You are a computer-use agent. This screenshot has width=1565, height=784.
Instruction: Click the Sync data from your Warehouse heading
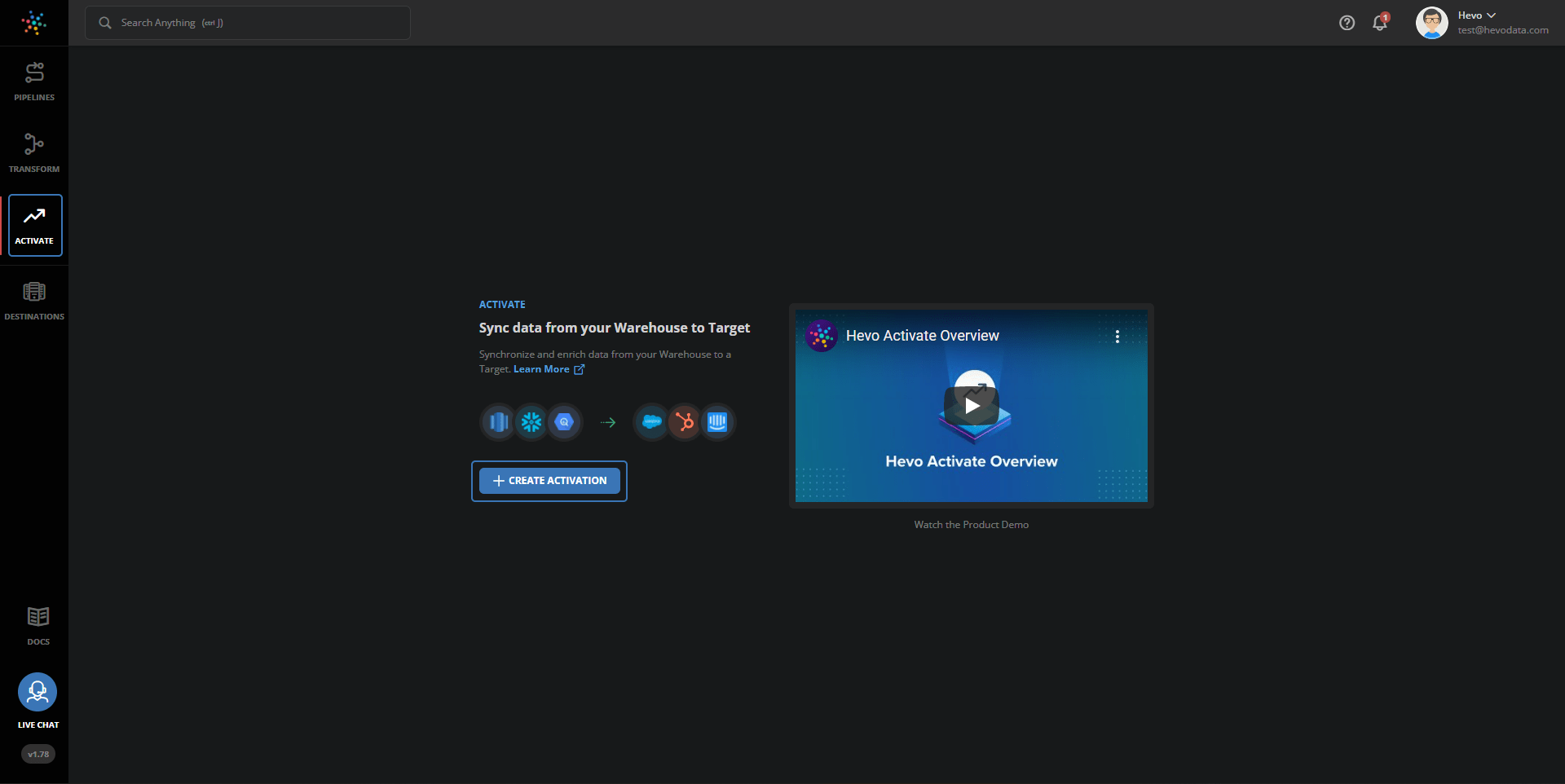(x=615, y=328)
